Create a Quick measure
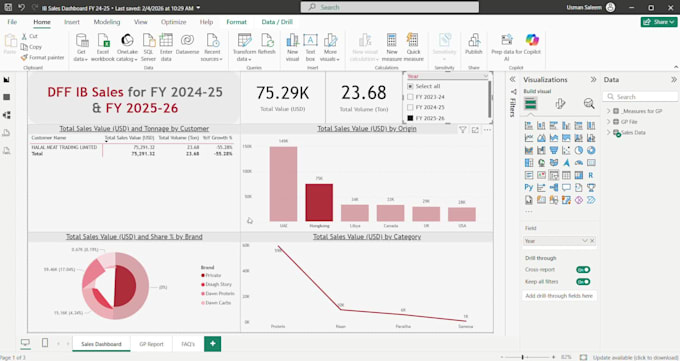680x361 pixels. 413,47
